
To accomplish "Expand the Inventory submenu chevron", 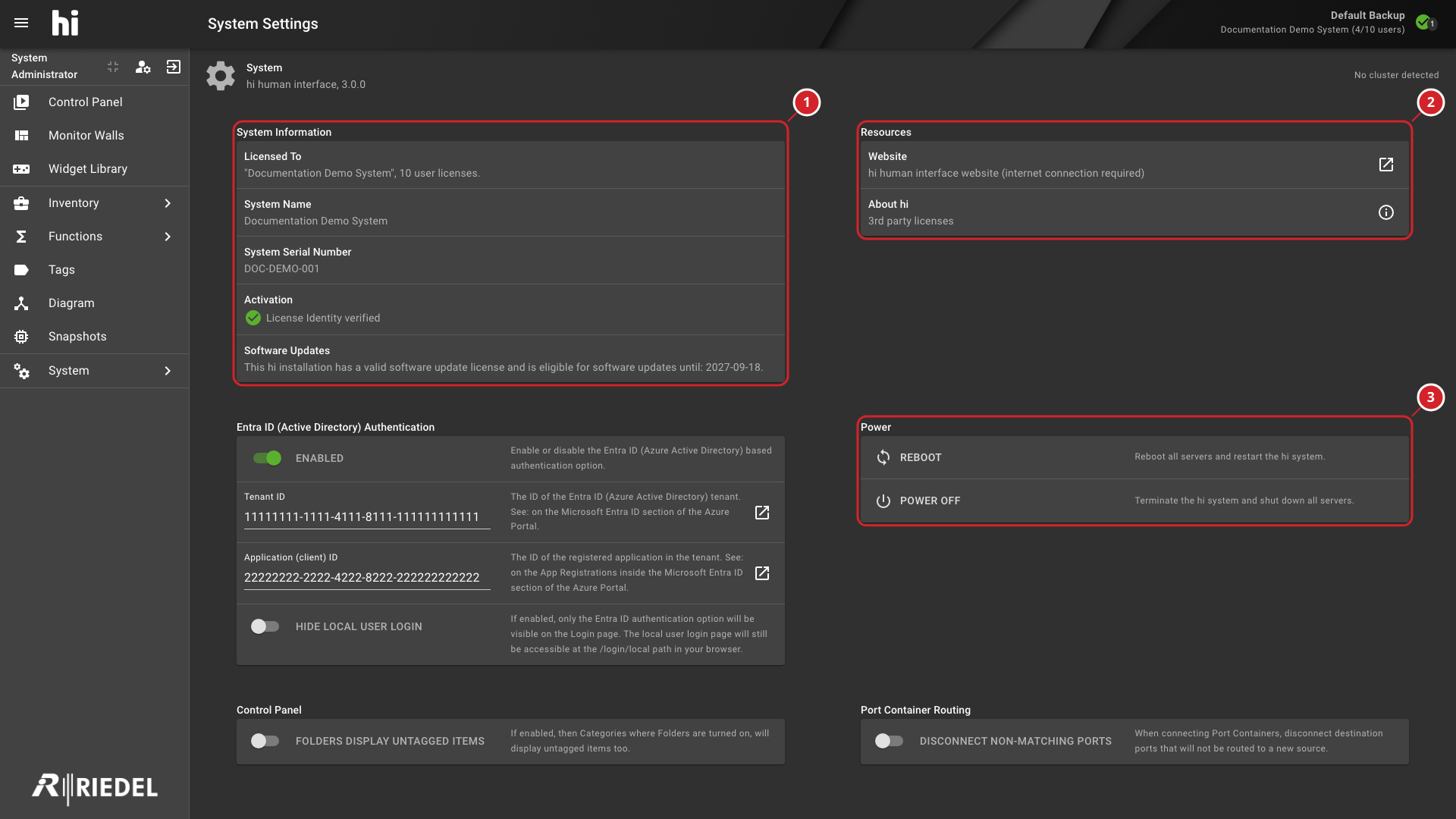I will point(168,203).
